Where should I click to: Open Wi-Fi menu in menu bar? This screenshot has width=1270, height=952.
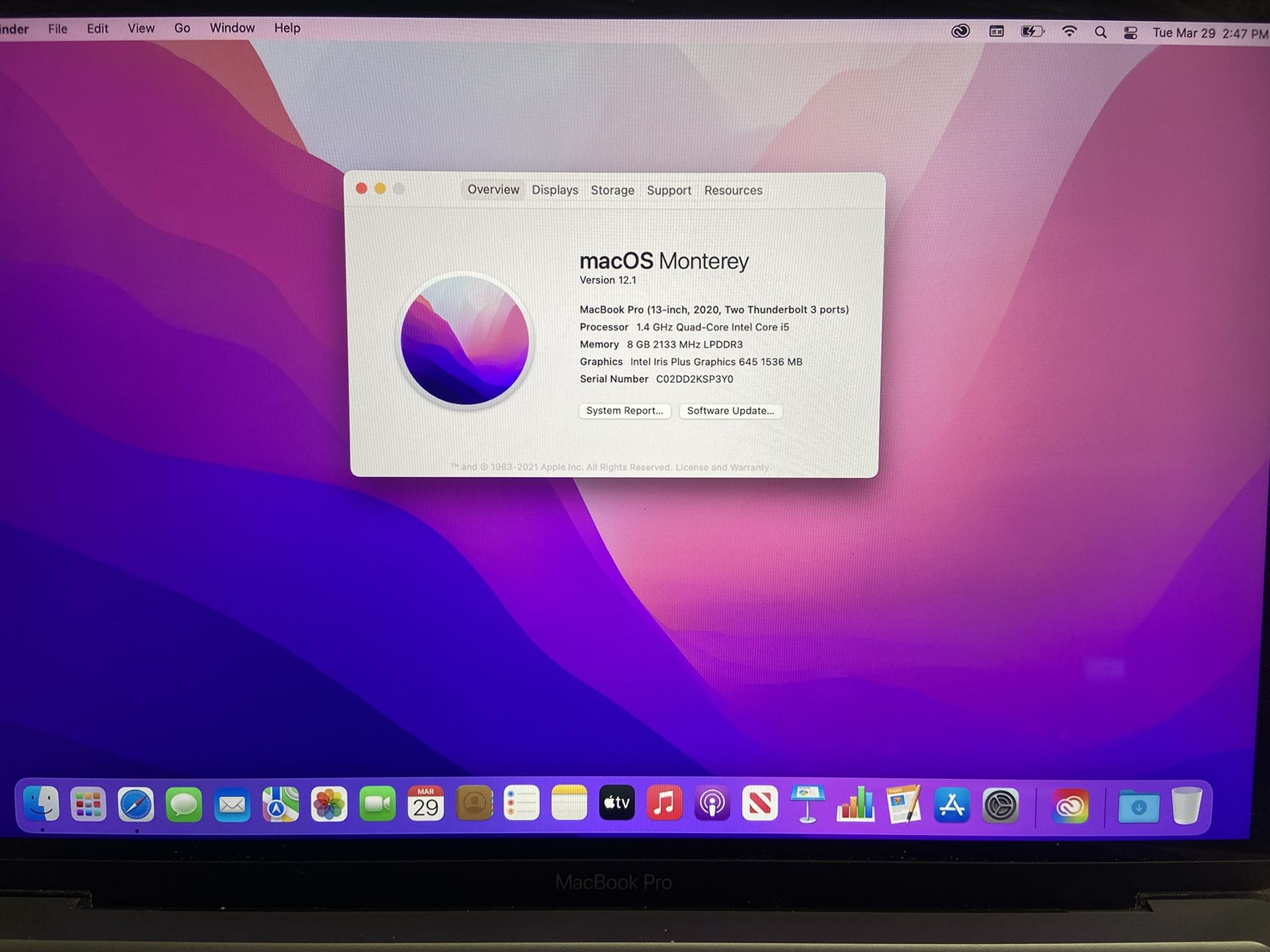click(1069, 32)
